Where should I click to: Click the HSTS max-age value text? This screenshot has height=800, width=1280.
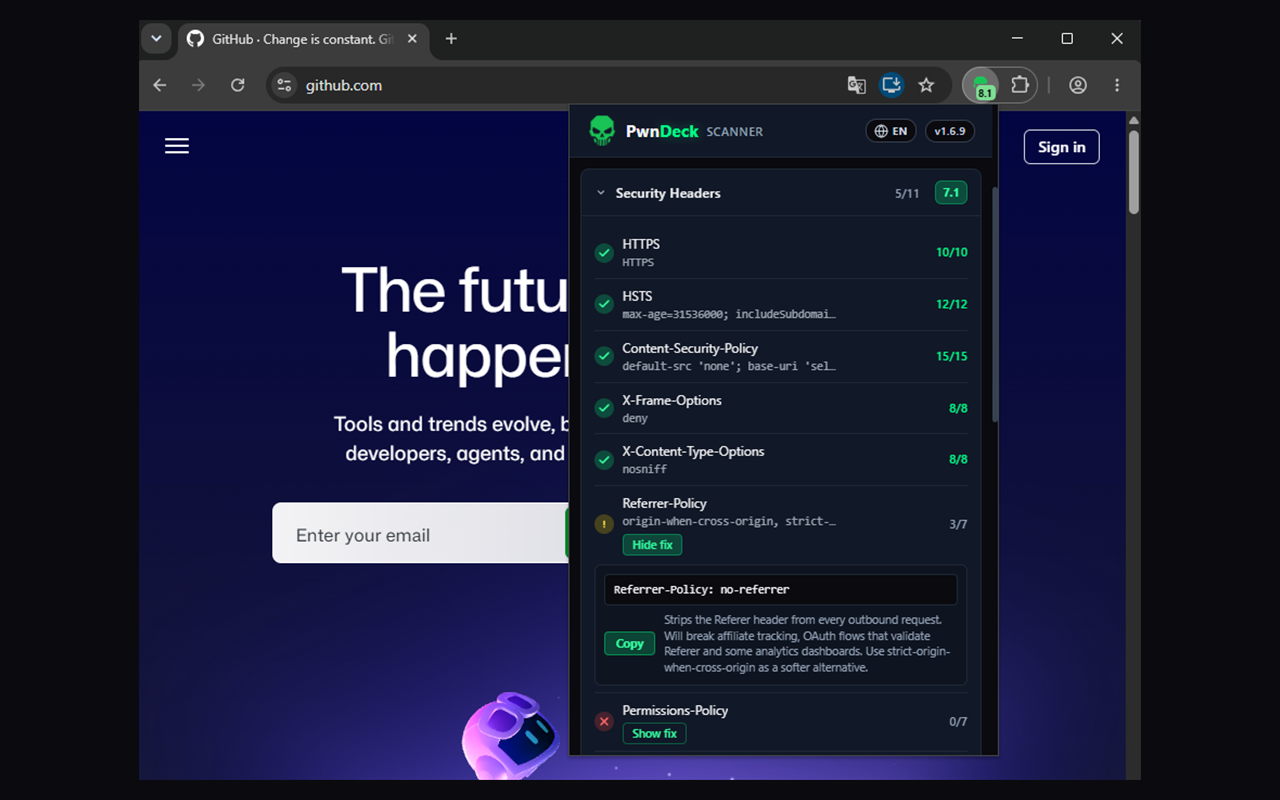729,314
